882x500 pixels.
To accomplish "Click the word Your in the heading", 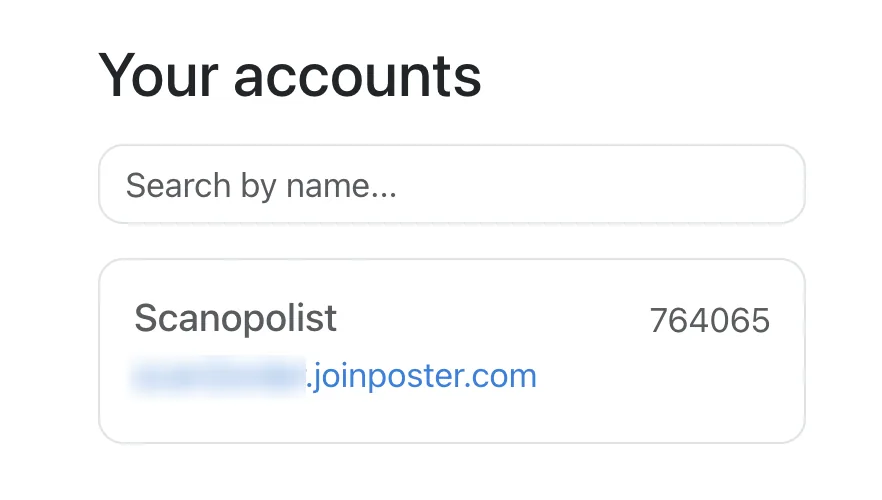I will 159,75.
